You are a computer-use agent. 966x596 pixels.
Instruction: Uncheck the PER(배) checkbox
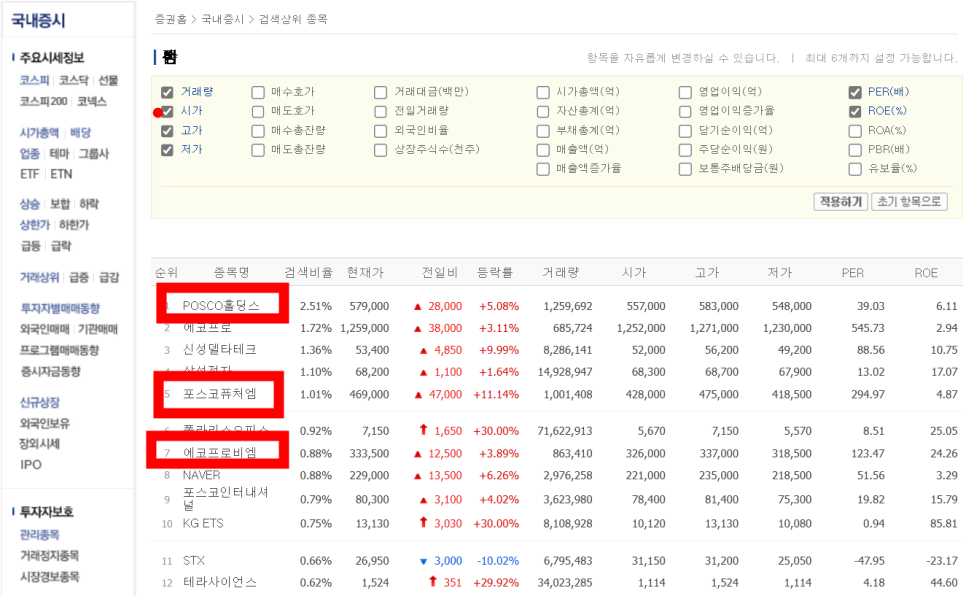tap(854, 92)
